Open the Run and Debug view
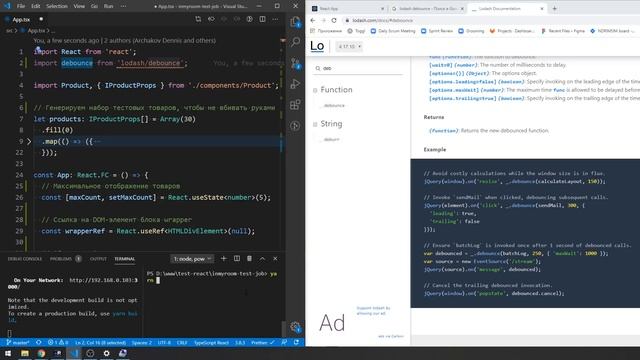This screenshot has width=640, height=360. [295, 84]
